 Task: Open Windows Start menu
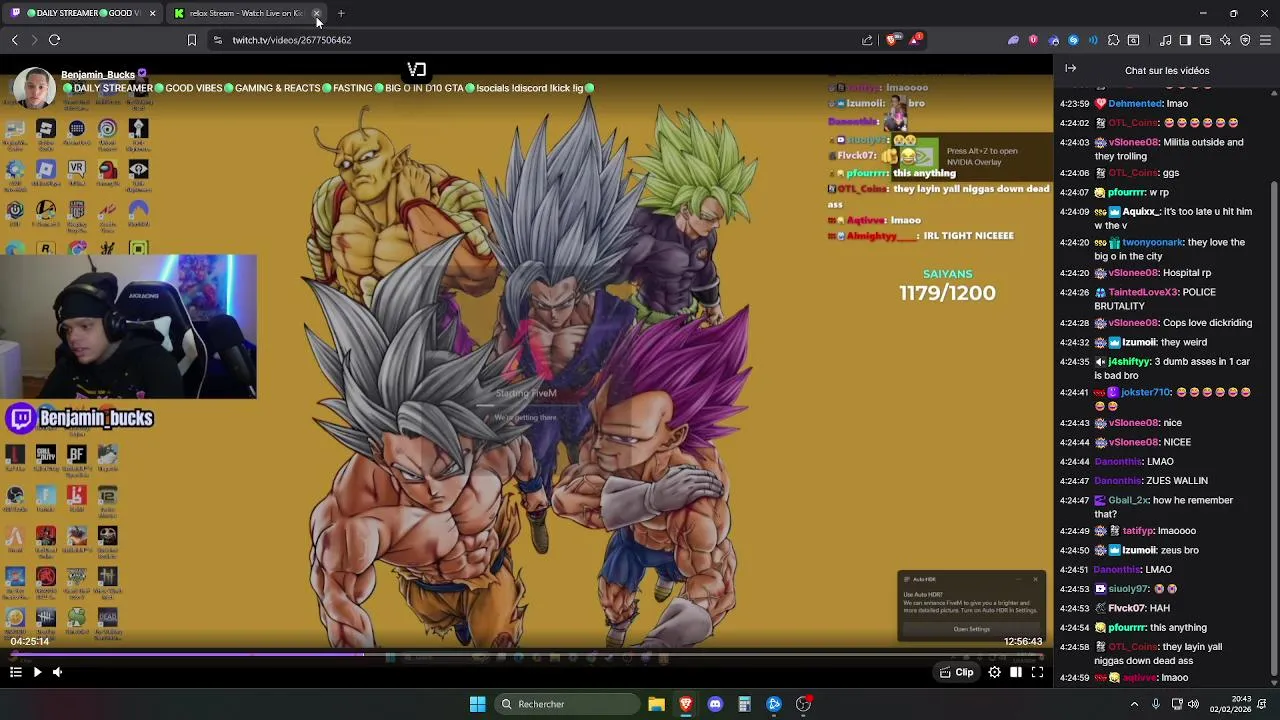477,704
